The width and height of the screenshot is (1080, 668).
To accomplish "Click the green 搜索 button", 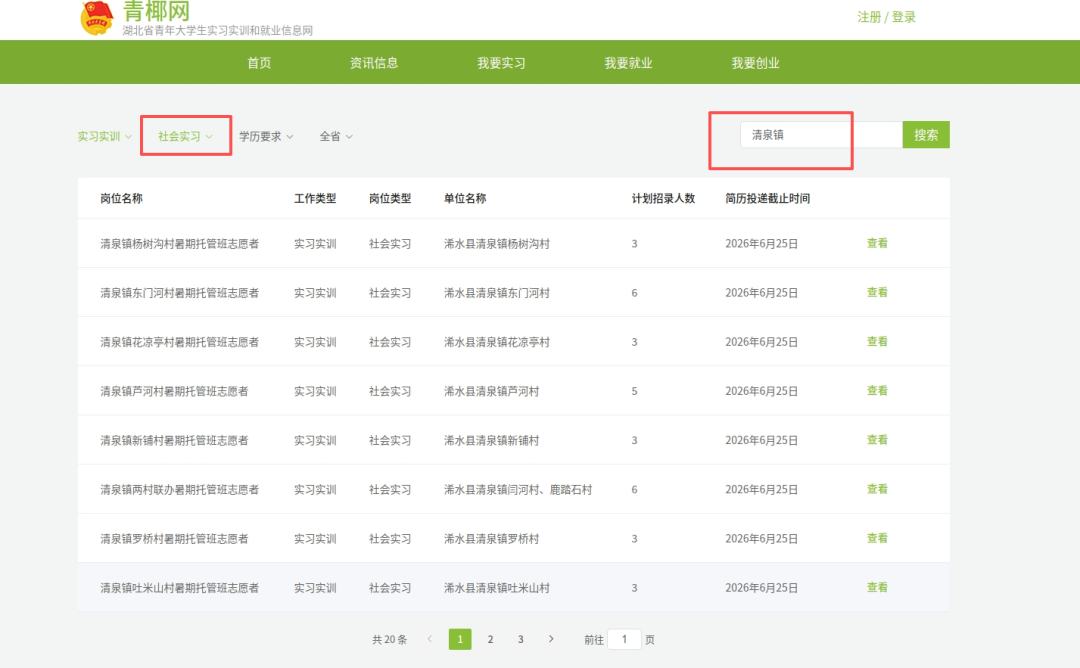I will point(926,135).
